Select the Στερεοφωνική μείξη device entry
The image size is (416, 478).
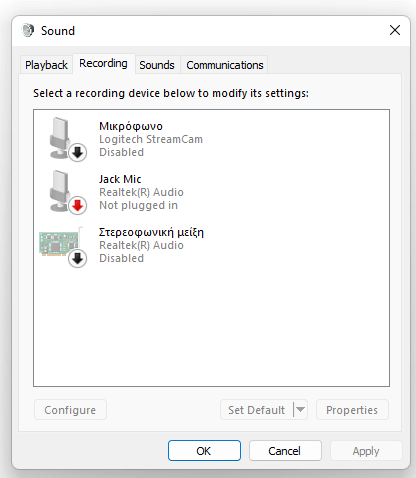(211, 245)
